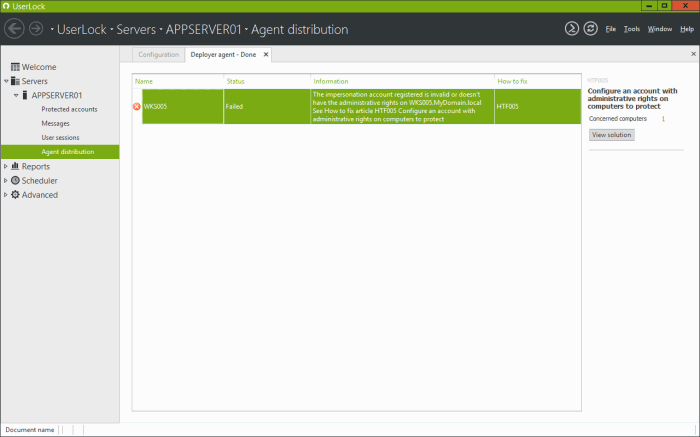Image resolution: width=700 pixels, height=437 pixels.
Task: Open the File menu
Action: pyautogui.click(x=610, y=29)
